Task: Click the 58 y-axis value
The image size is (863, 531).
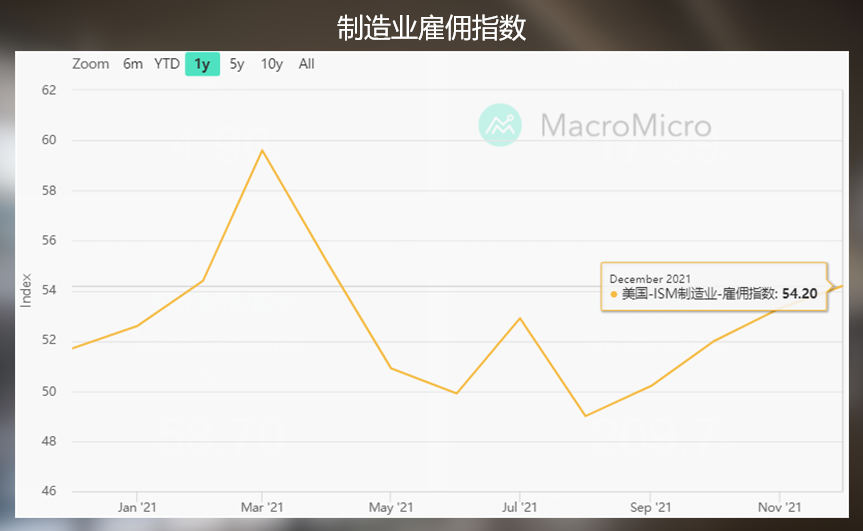Action: point(49,190)
